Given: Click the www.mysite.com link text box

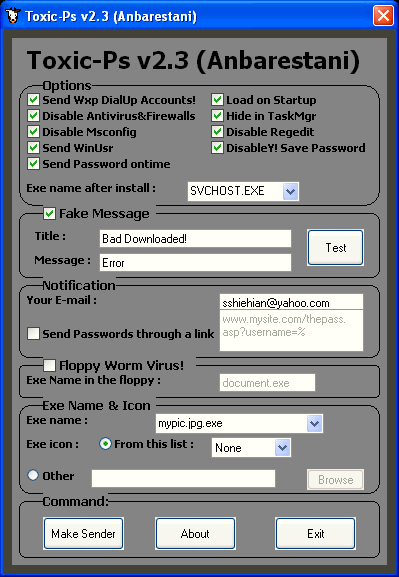Looking at the screenshot, I should pyautogui.click(x=292, y=330).
